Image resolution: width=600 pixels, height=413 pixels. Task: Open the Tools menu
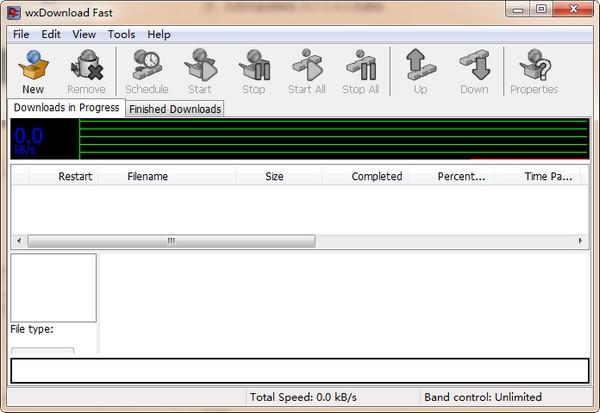click(x=121, y=34)
